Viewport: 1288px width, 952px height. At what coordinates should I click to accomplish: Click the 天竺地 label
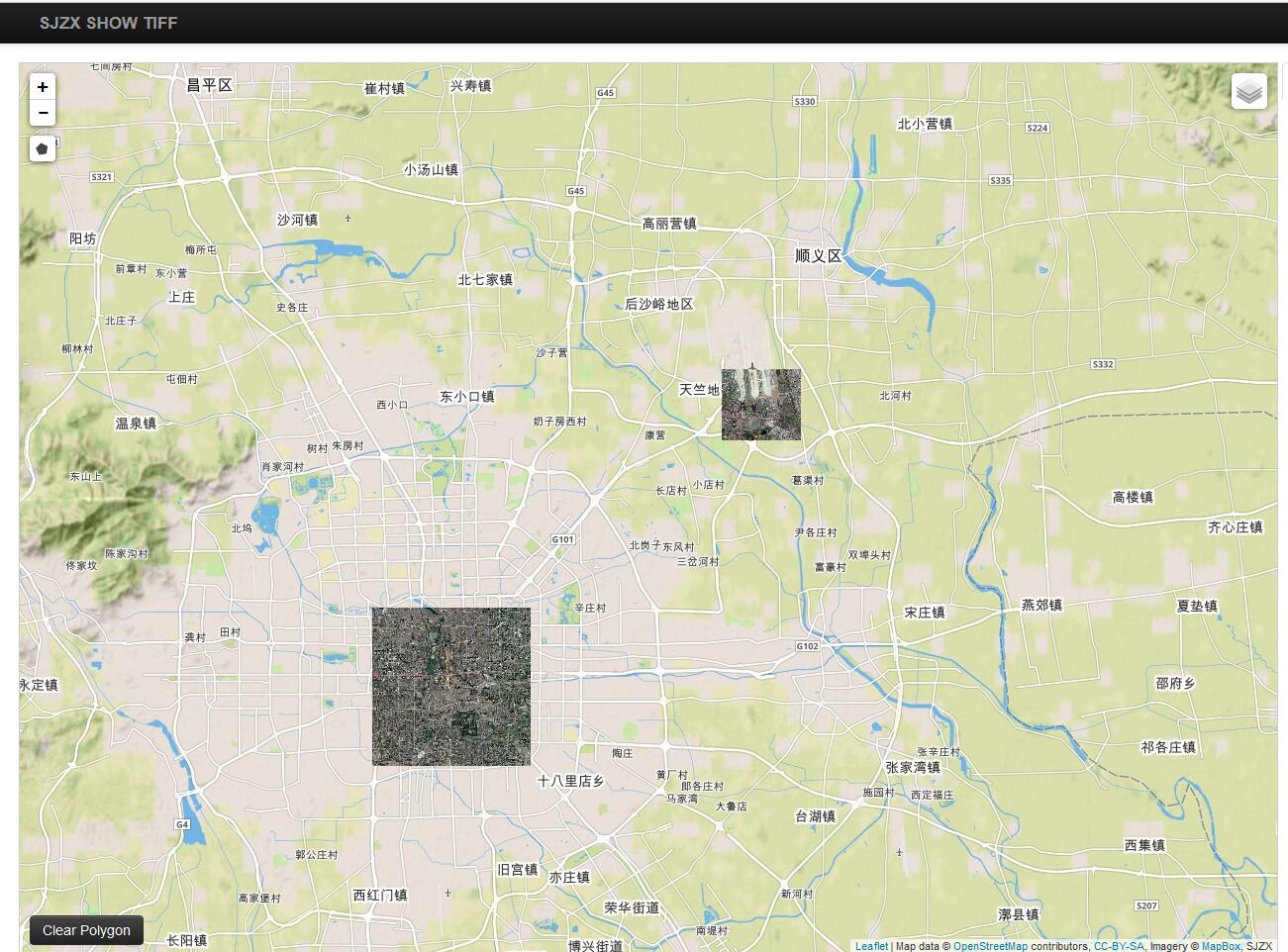tap(699, 390)
